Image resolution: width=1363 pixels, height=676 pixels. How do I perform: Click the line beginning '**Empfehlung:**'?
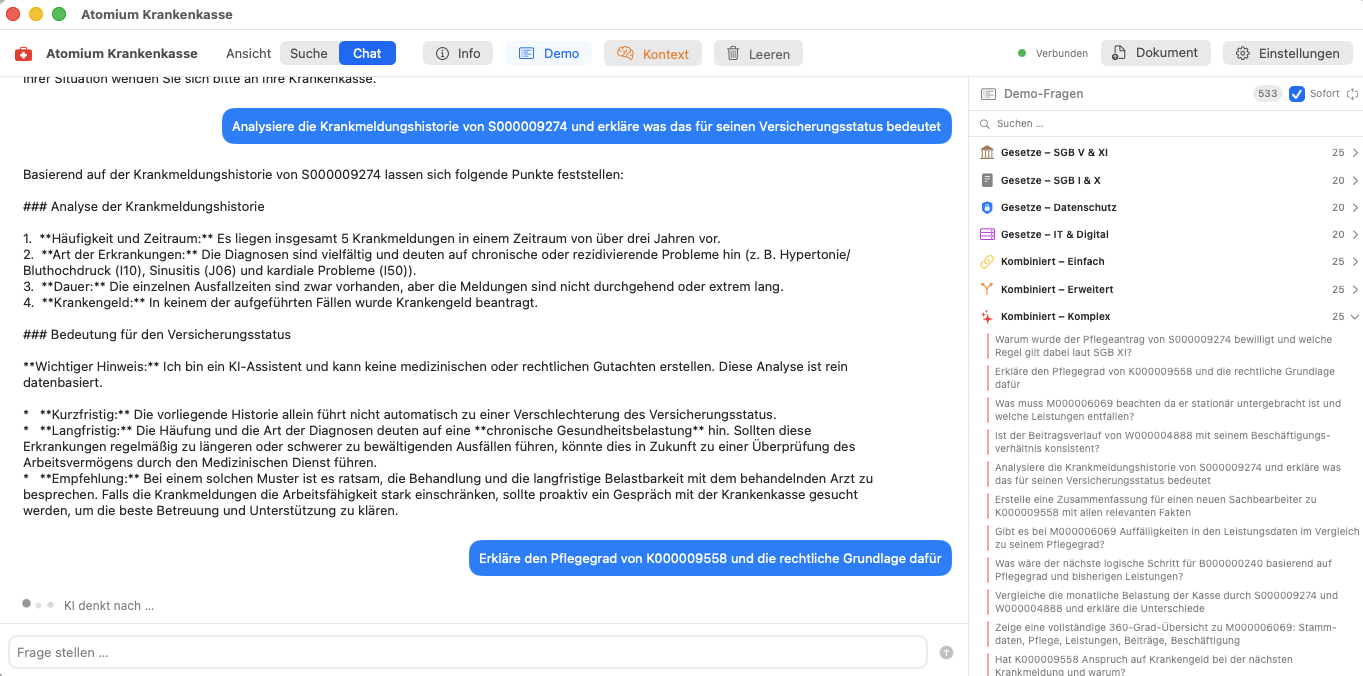click(x=448, y=495)
